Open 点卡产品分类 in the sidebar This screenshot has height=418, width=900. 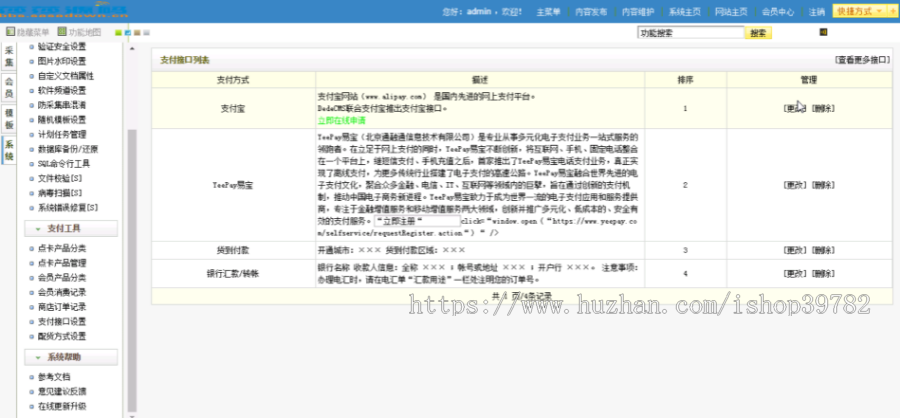click(x=62, y=248)
